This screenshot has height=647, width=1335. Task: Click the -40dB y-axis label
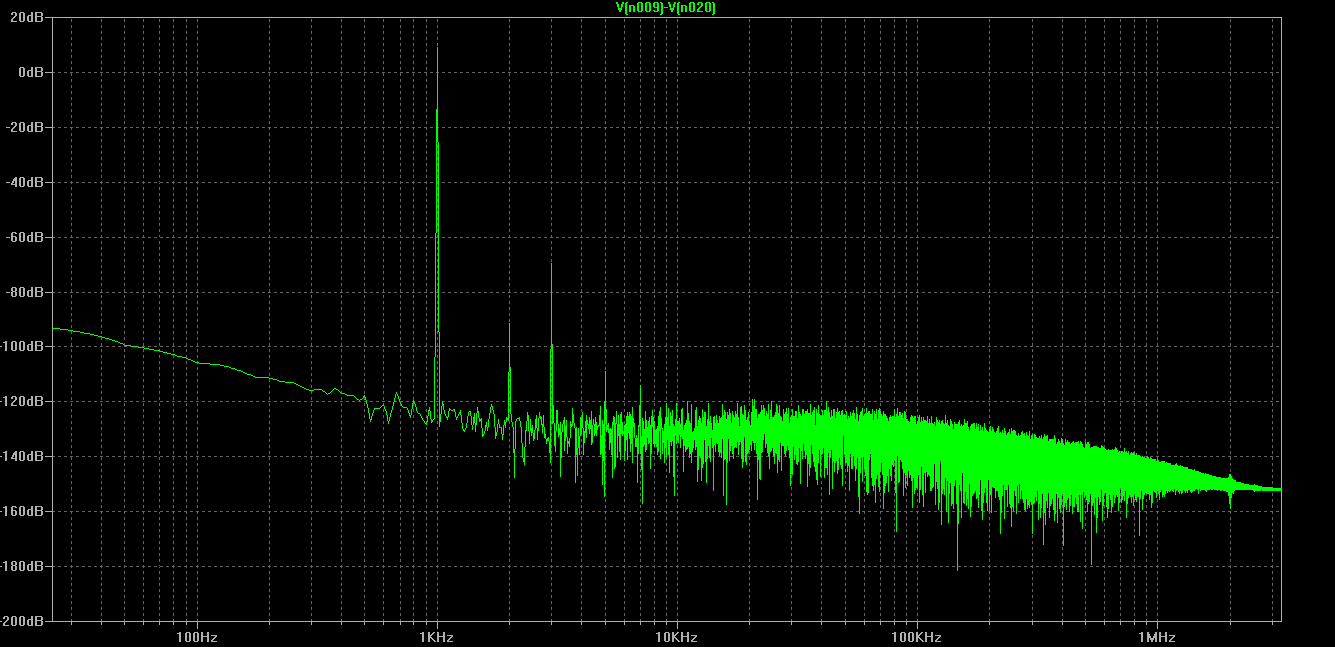coord(25,182)
